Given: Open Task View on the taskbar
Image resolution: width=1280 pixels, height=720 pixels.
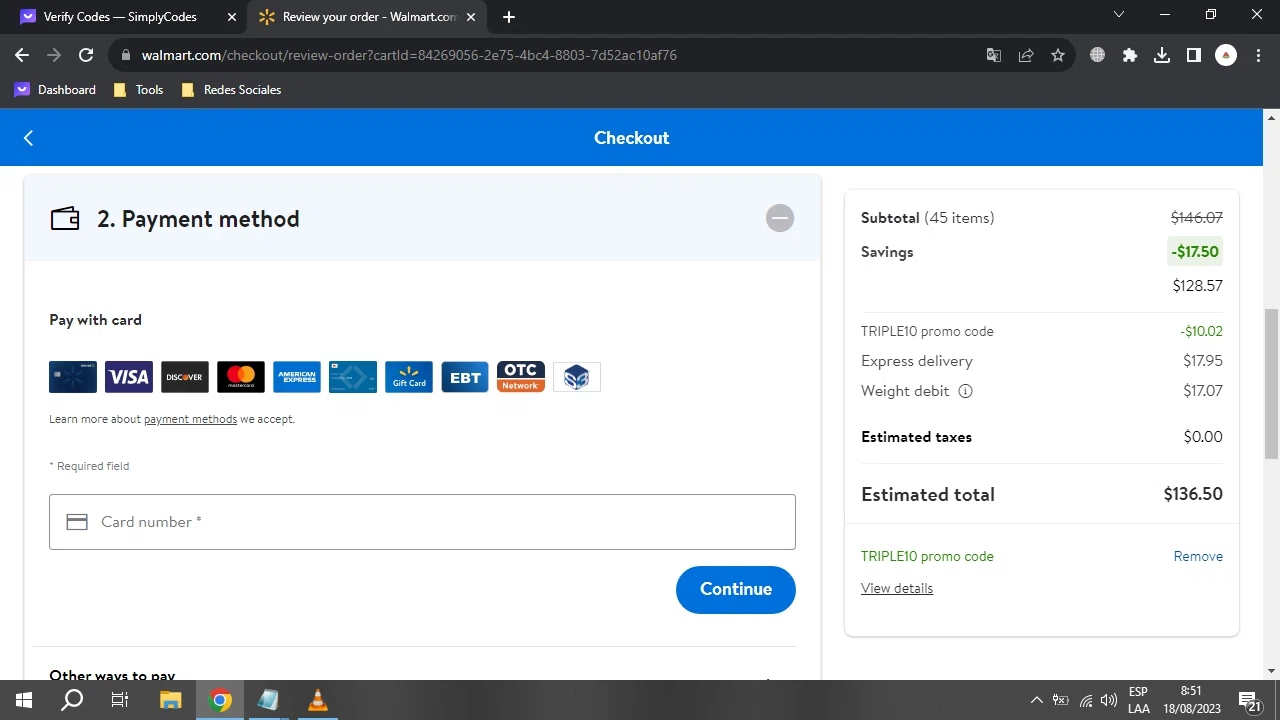Looking at the screenshot, I should point(120,700).
